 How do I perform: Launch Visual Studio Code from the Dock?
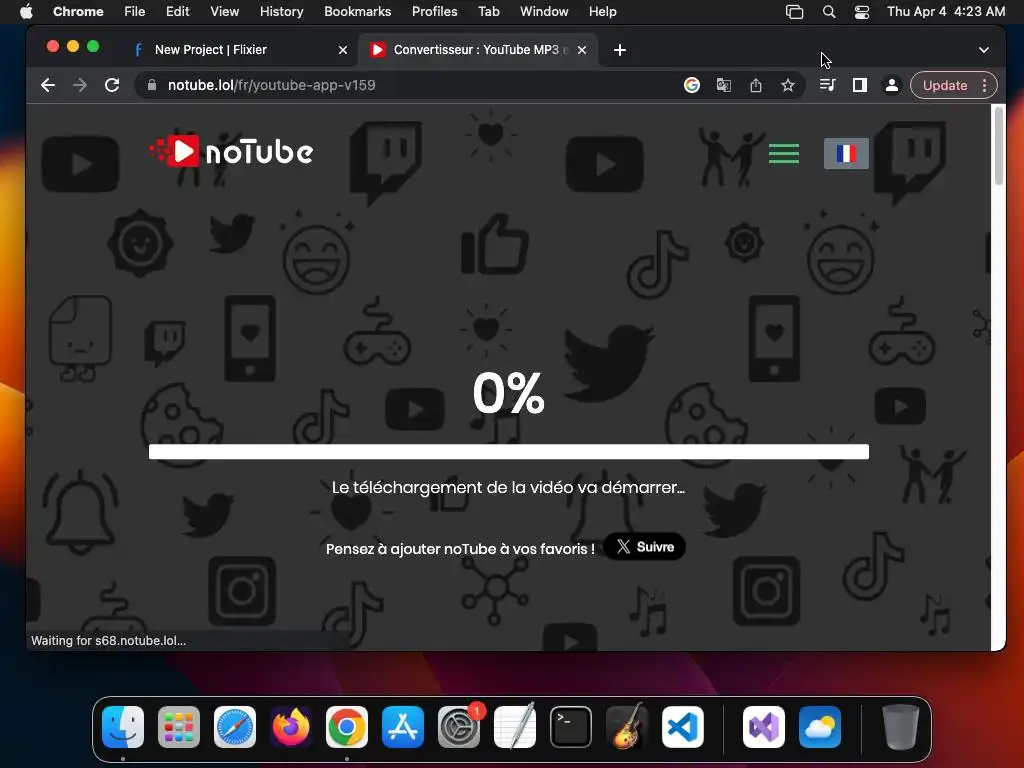coord(682,727)
